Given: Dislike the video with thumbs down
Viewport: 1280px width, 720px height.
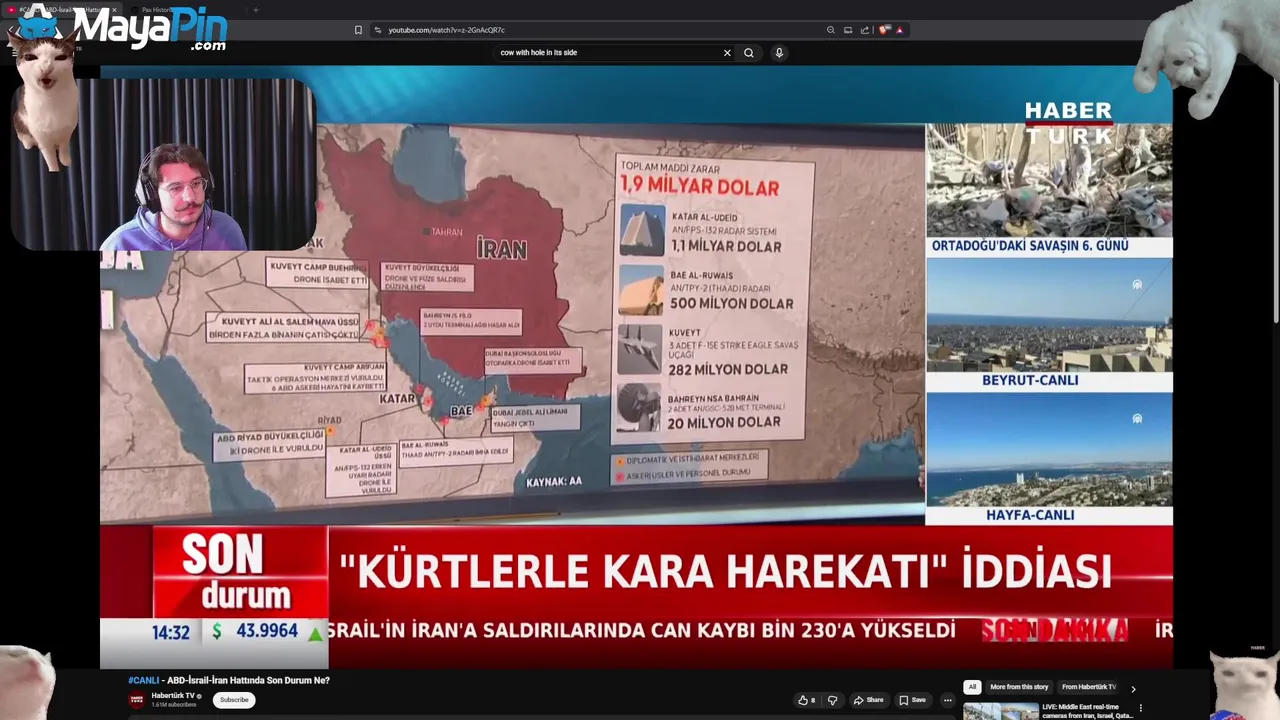Looking at the screenshot, I should point(832,700).
